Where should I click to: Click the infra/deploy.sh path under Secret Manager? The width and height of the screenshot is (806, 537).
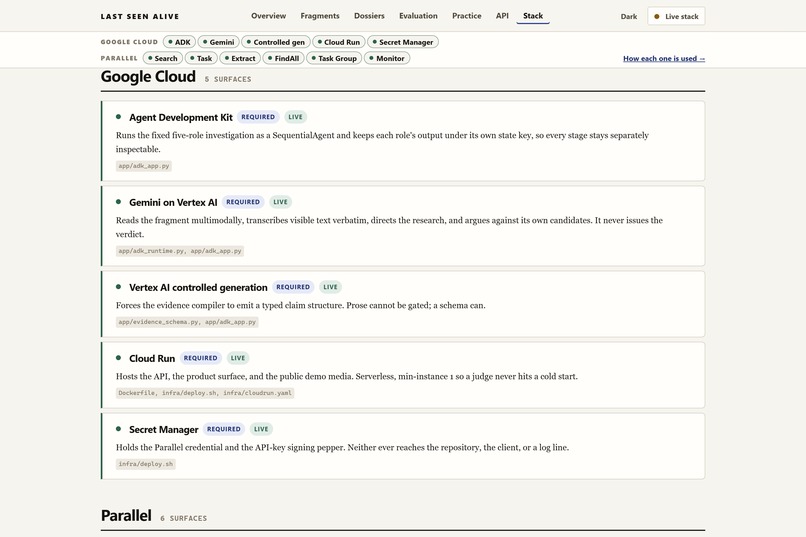click(x=146, y=464)
